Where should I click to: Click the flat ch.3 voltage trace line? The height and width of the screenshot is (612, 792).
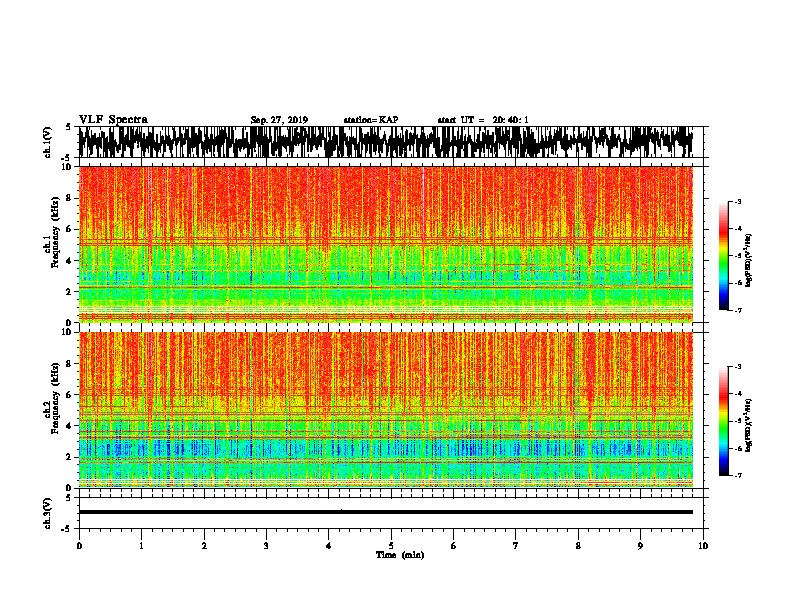point(386,512)
